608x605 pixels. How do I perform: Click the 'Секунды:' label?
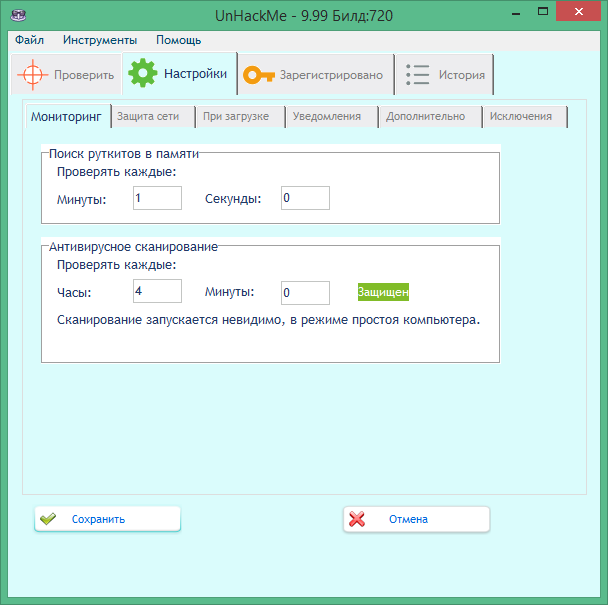tap(233, 199)
